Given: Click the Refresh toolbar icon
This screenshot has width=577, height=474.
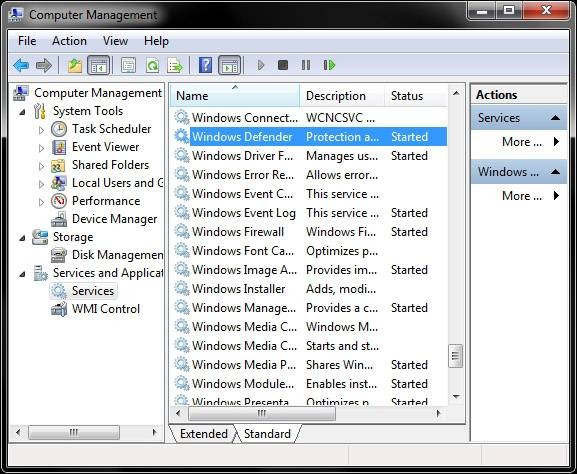Looking at the screenshot, I should click(x=152, y=66).
